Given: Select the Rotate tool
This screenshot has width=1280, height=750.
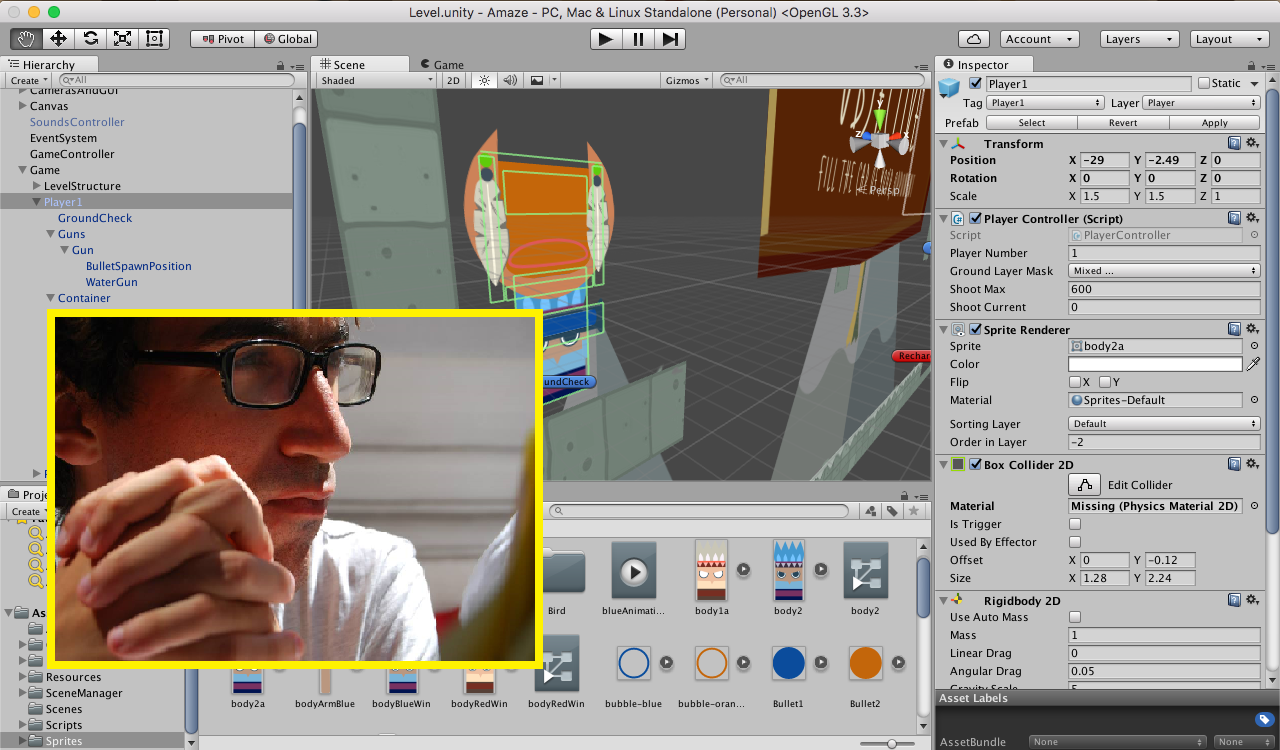Looking at the screenshot, I should (x=90, y=39).
